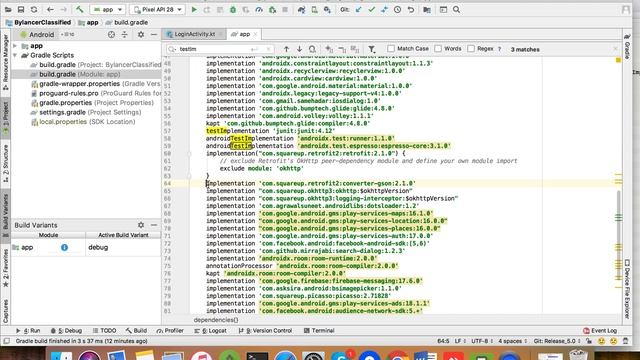Open the Profiler tool window tab
Image resolution: width=640 pixels, height=360 pixels.
point(170,331)
